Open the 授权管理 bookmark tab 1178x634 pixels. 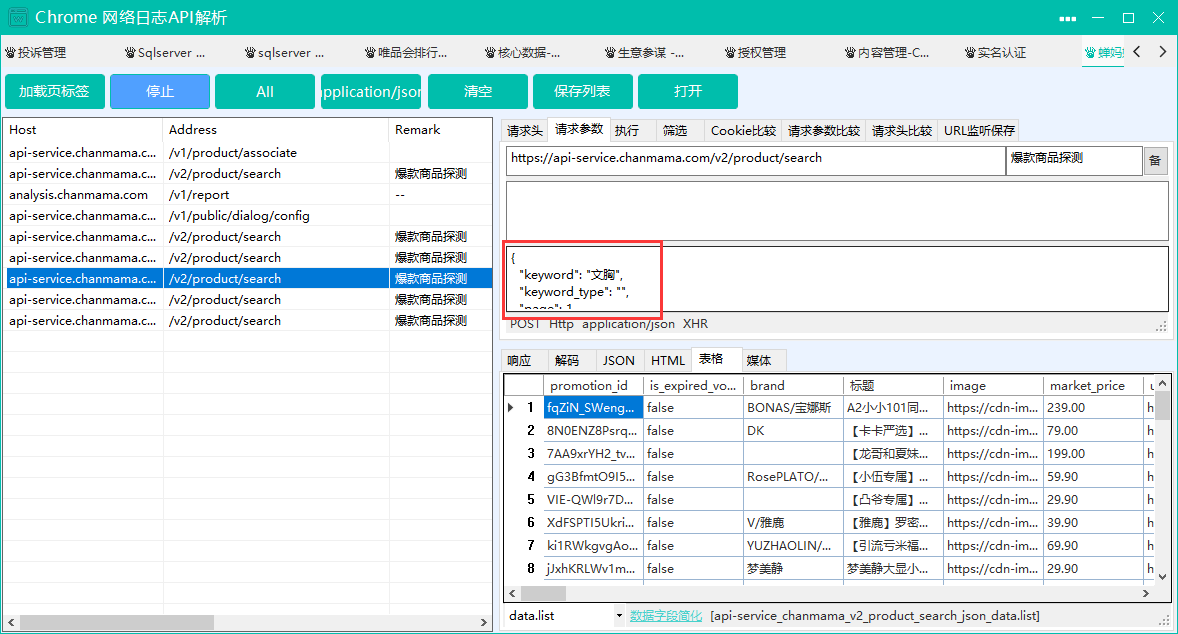tap(755, 53)
